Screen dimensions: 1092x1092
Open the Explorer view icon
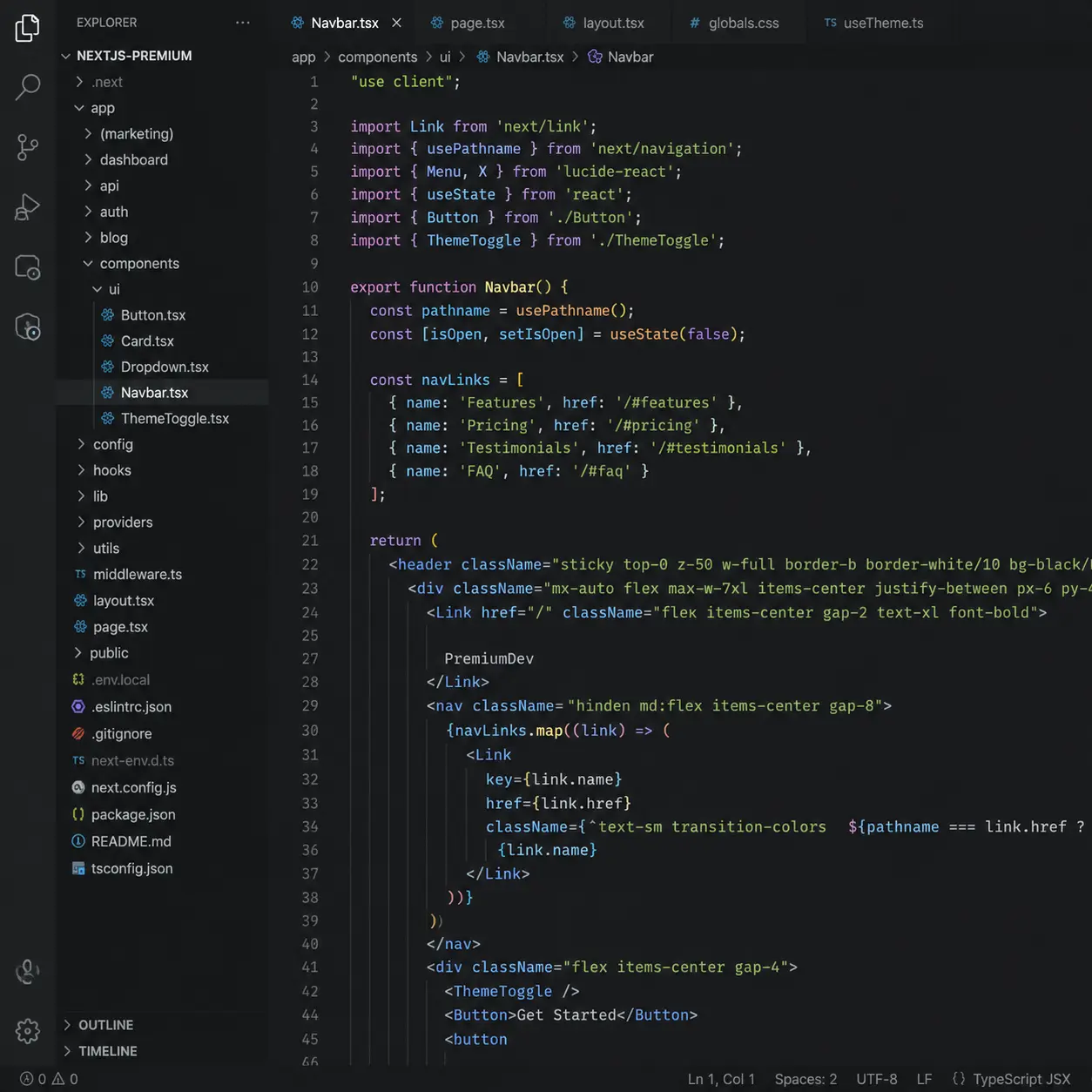[x=28, y=28]
